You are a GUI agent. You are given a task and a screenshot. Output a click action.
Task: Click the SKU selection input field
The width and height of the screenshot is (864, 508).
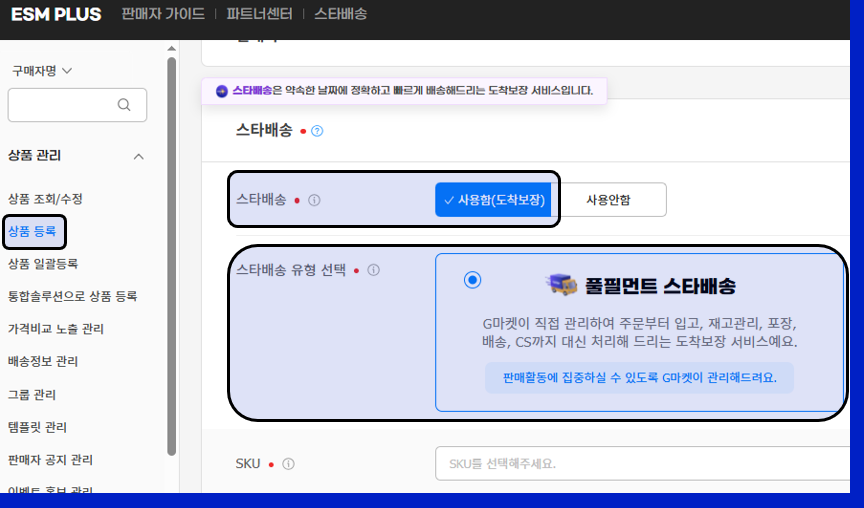(642, 464)
